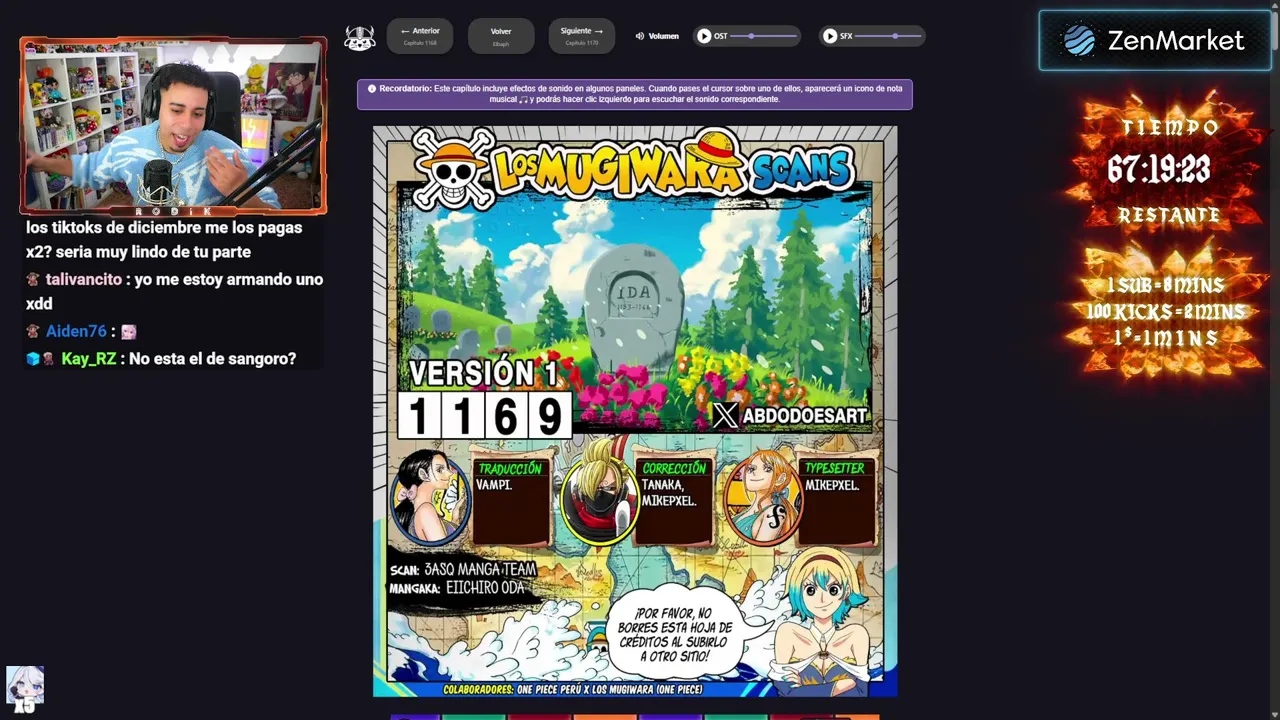The height and width of the screenshot is (720, 1280).
Task: Click the chapter number 1169 text
Action: [485, 416]
